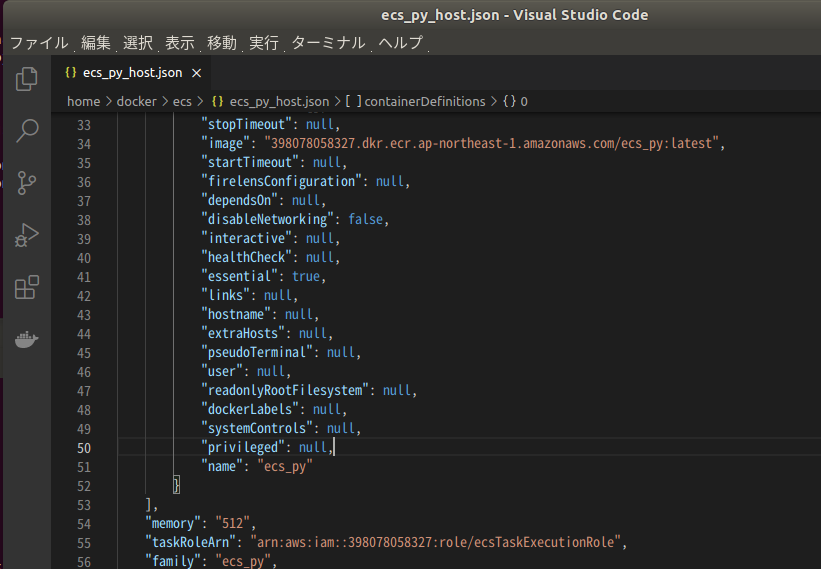Click the "memory" key
The image size is (821, 569).
pos(173,523)
